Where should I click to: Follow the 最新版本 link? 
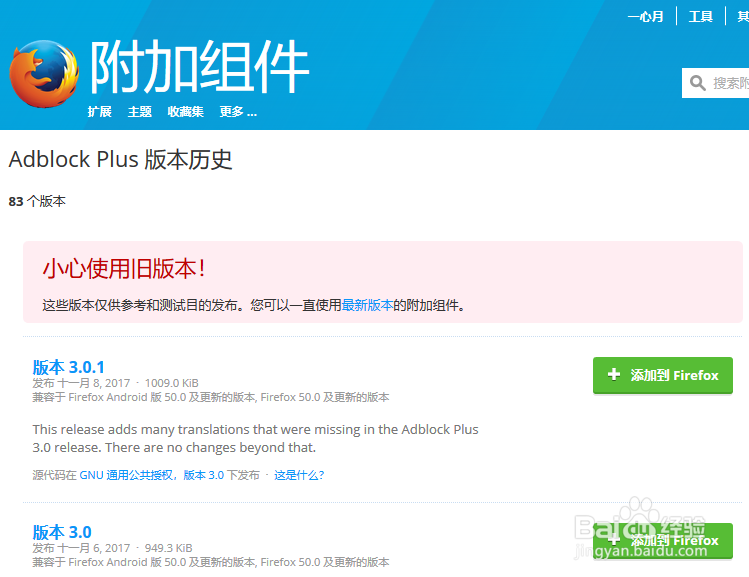pos(367,305)
